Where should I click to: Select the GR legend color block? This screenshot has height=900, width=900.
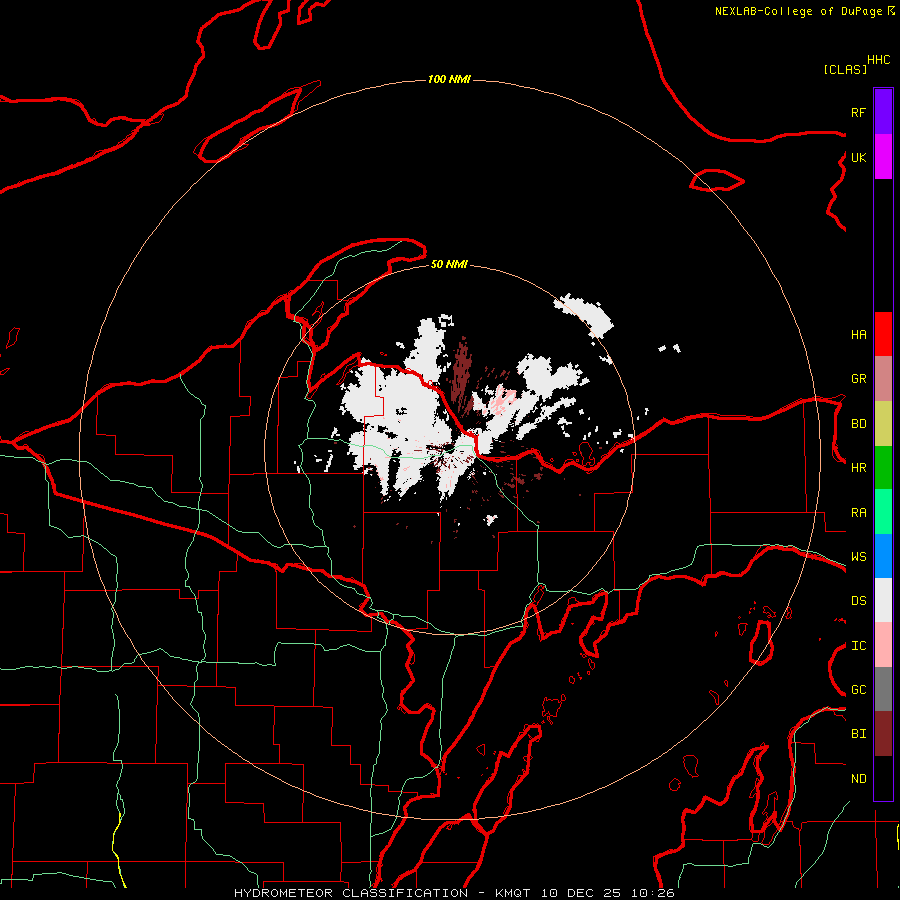pyautogui.click(x=883, y=379)
